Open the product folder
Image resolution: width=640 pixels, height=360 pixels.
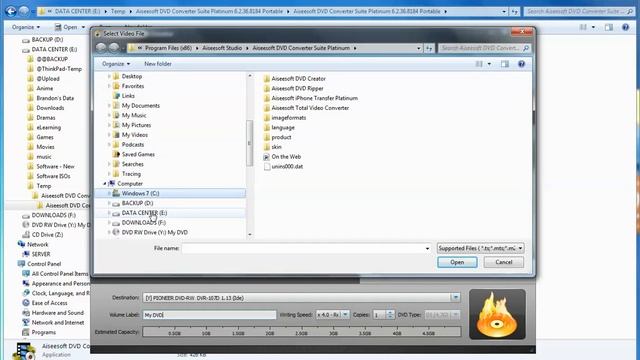coord(278,137)
